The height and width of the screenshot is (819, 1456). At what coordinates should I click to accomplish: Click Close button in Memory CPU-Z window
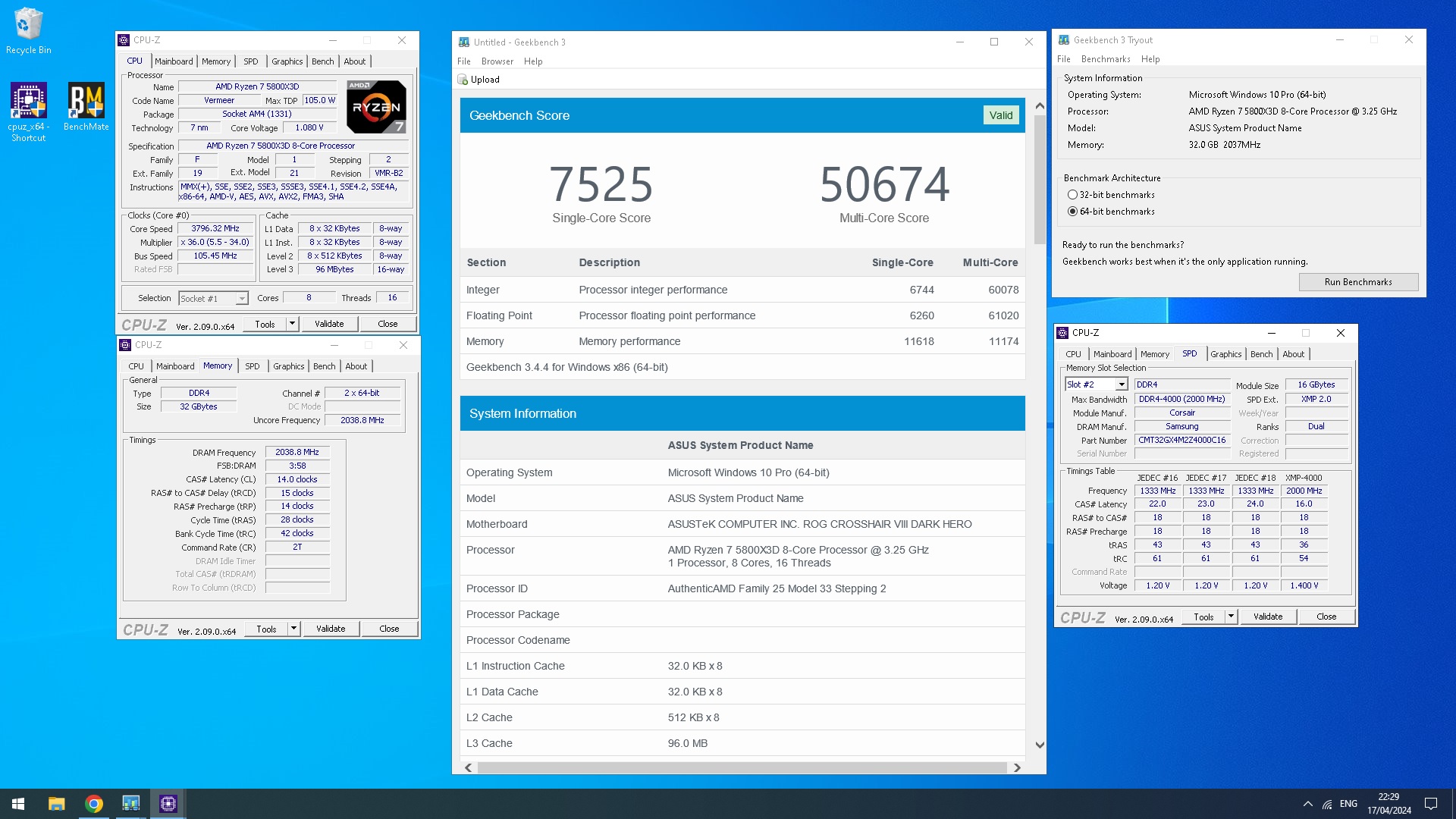coord(389,629)
